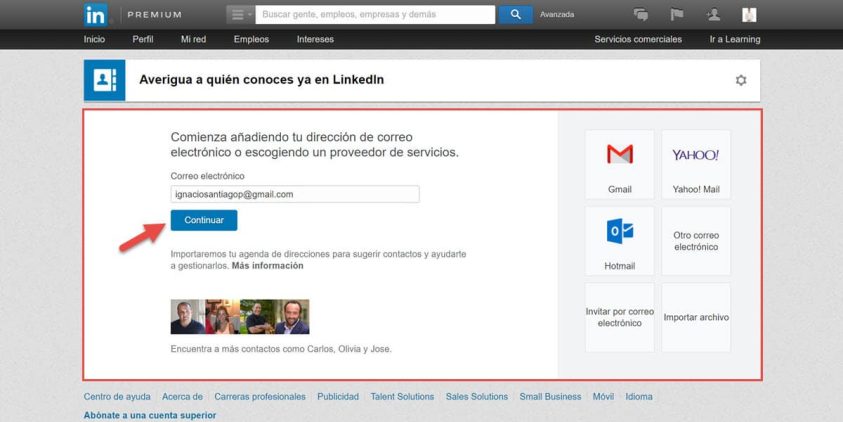
Task: Open the Mi red menu item
Action: point(194,39)
